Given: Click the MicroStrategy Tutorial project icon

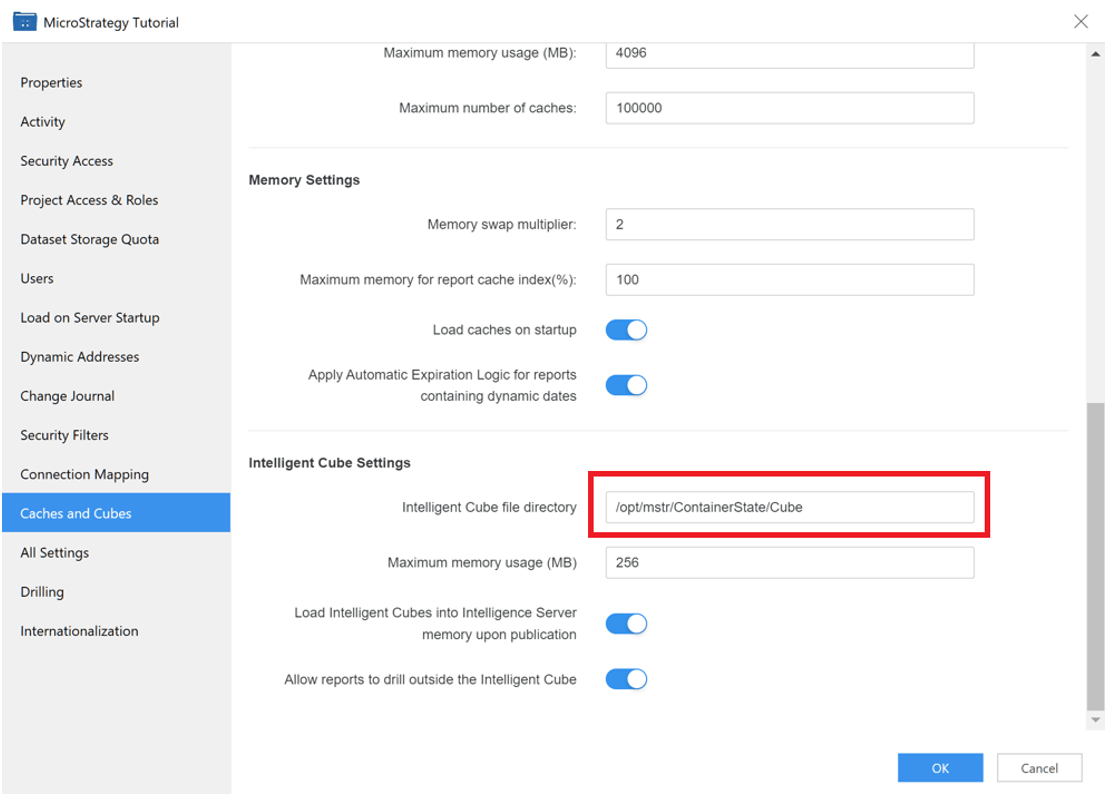Looking at the screenshot, I should [25, 22].
